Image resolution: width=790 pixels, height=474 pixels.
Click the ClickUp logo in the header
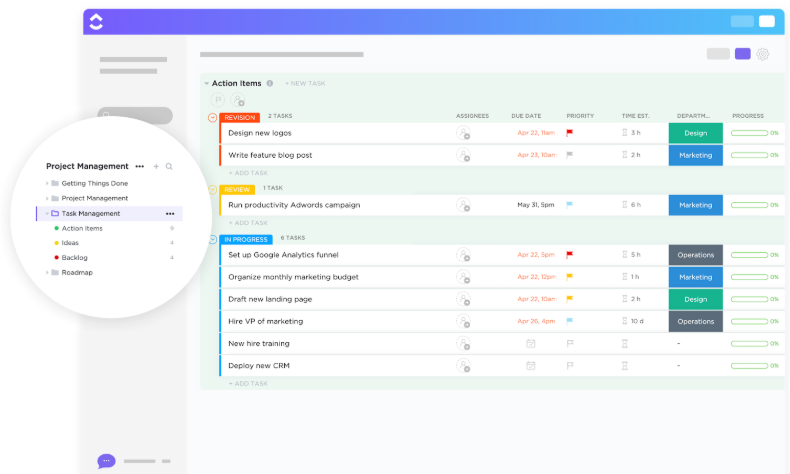(x=96, y=21)
